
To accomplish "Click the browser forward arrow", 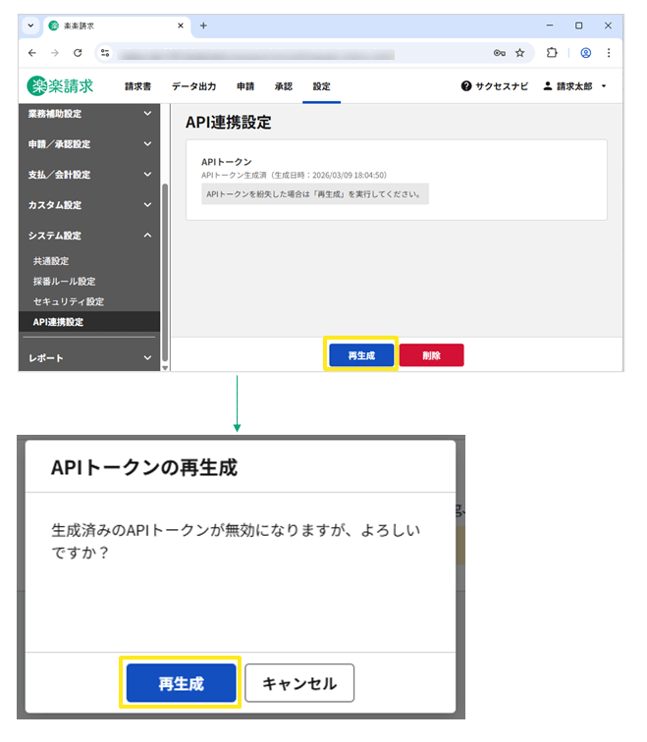I will click(55, 53).
